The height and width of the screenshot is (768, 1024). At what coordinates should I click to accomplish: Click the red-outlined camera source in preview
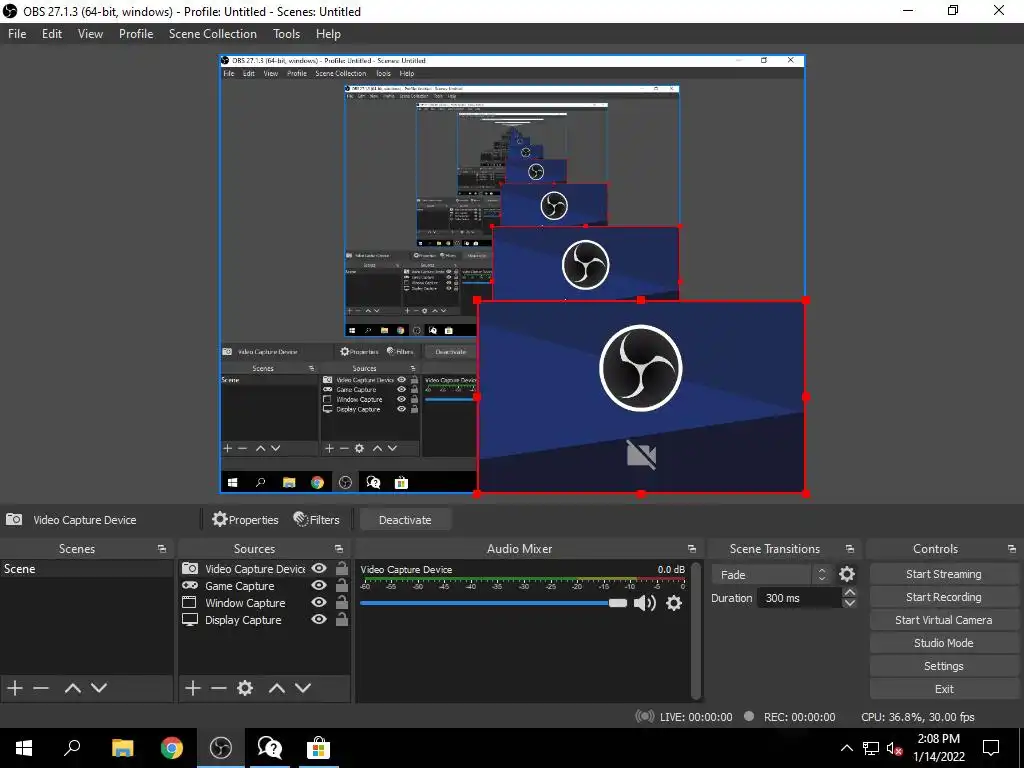(641, 396)
